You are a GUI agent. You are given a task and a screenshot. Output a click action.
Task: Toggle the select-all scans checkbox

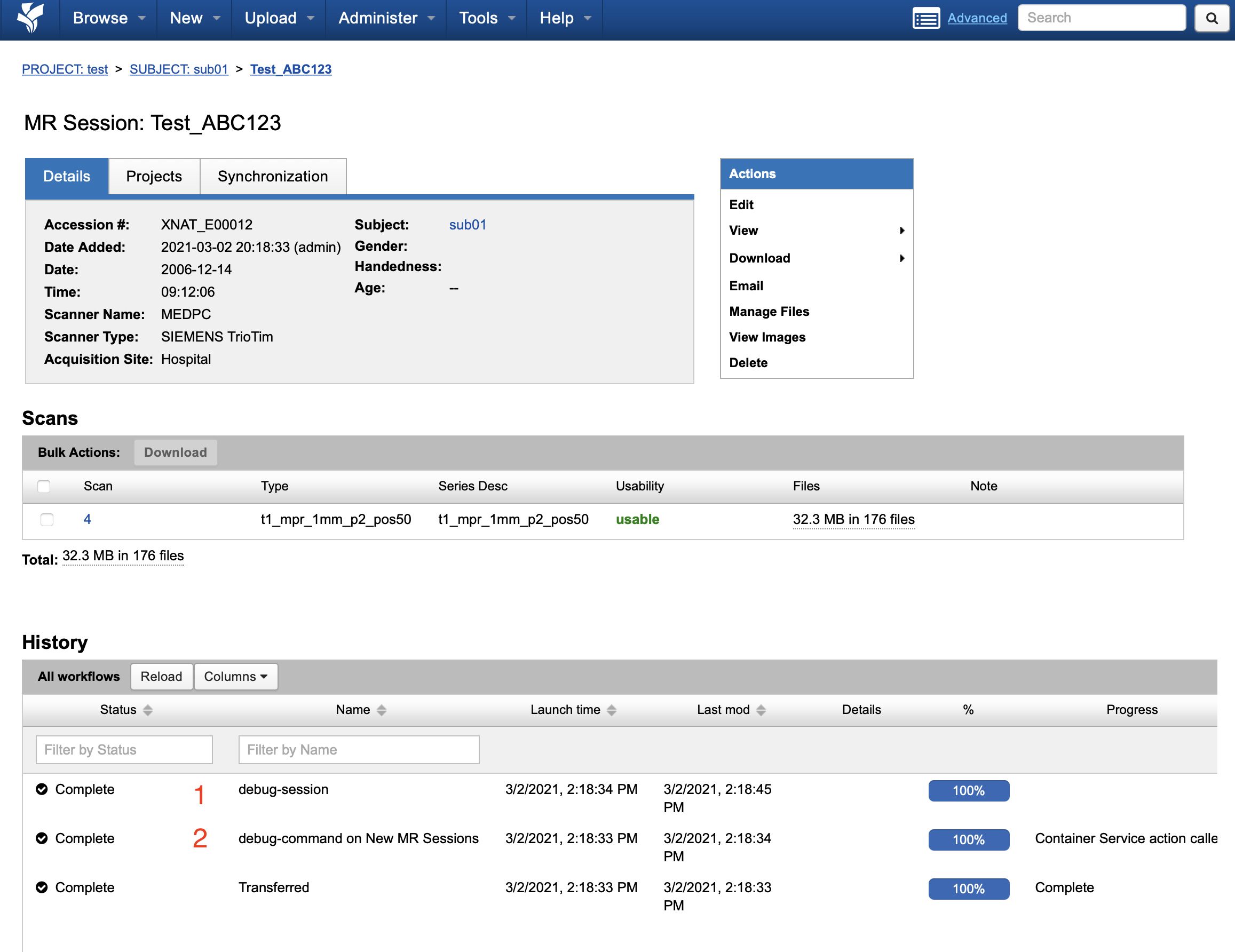coord(44,486)
